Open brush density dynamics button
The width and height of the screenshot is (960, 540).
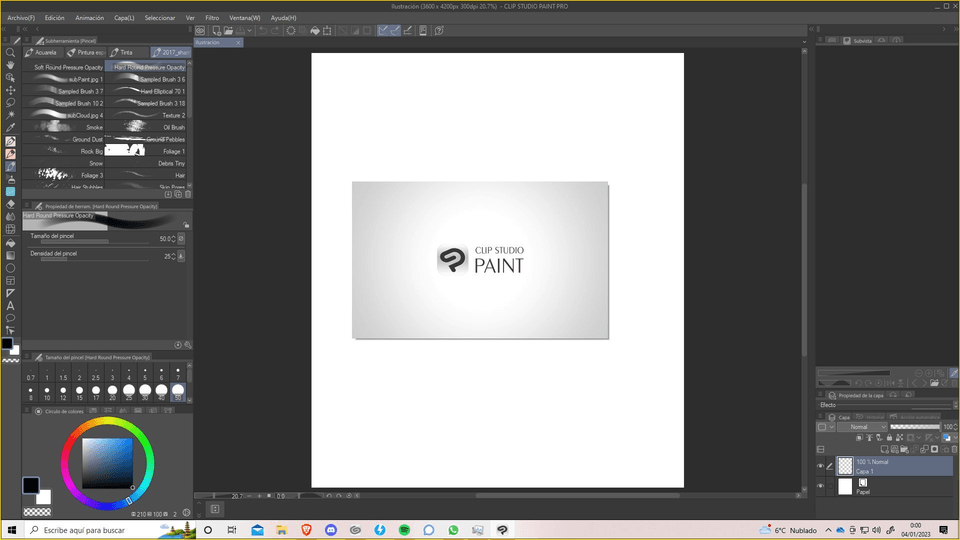181,257
